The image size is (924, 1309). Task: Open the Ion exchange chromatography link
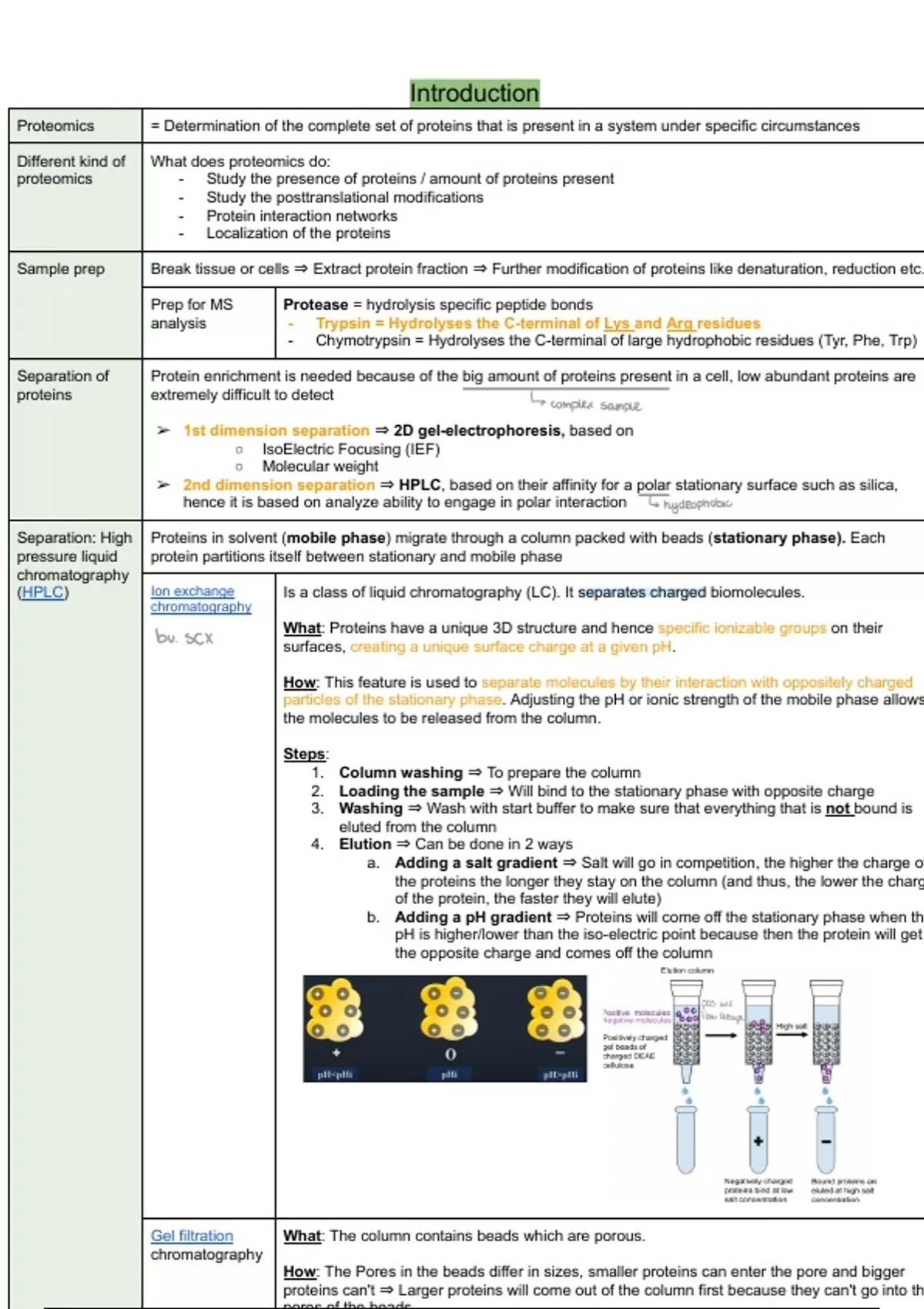200,599
